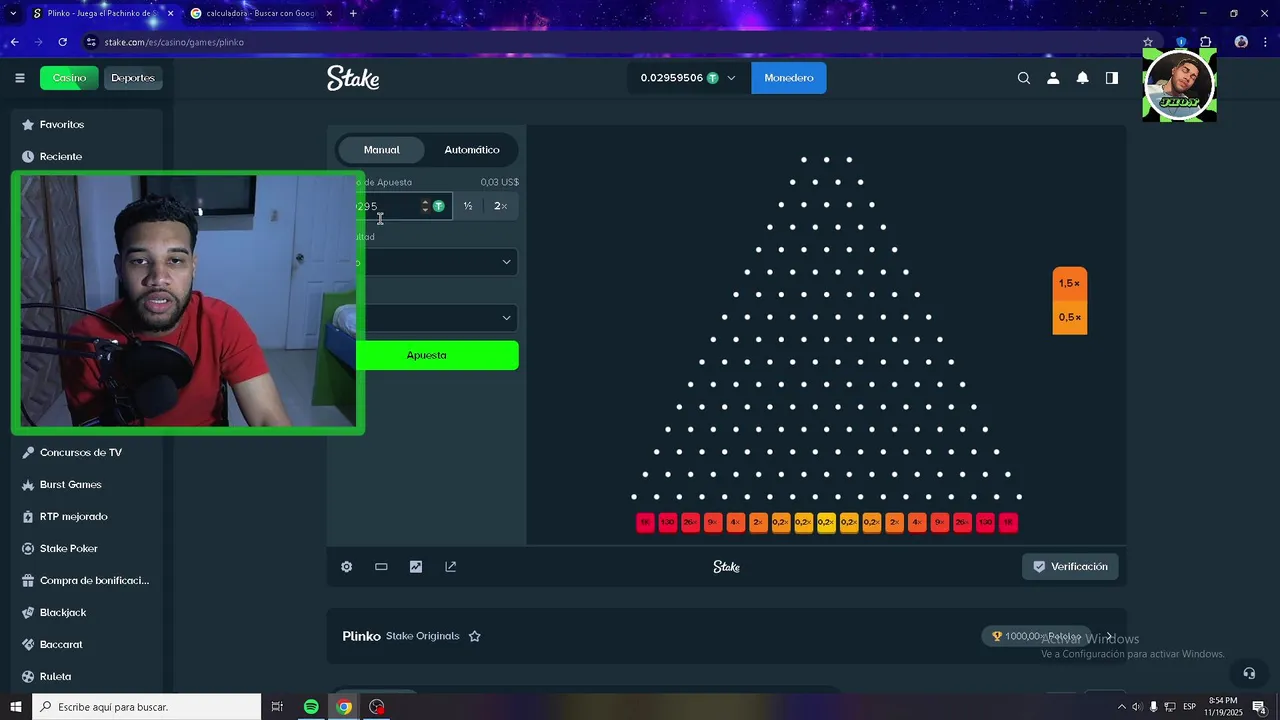Open the hamburger sidebar menu
Viewport: 1280px width, 720px height.
click(20, 78)
